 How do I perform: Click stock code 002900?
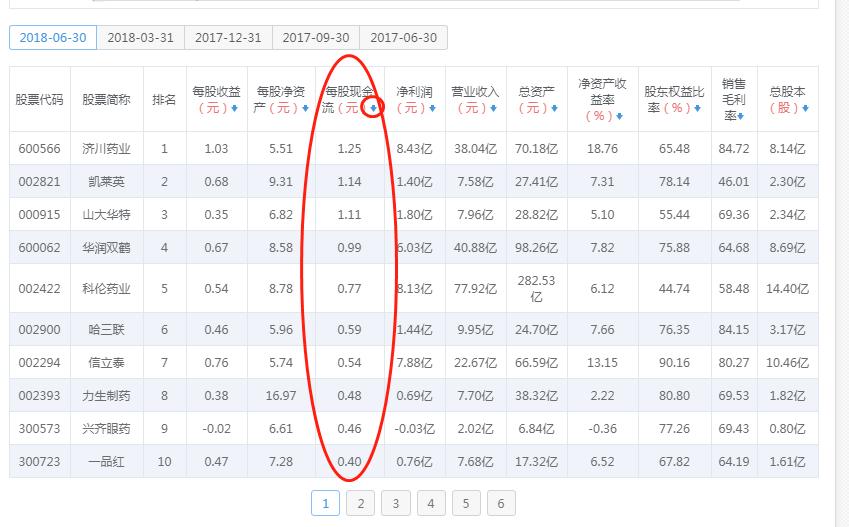tap(40, 329)
